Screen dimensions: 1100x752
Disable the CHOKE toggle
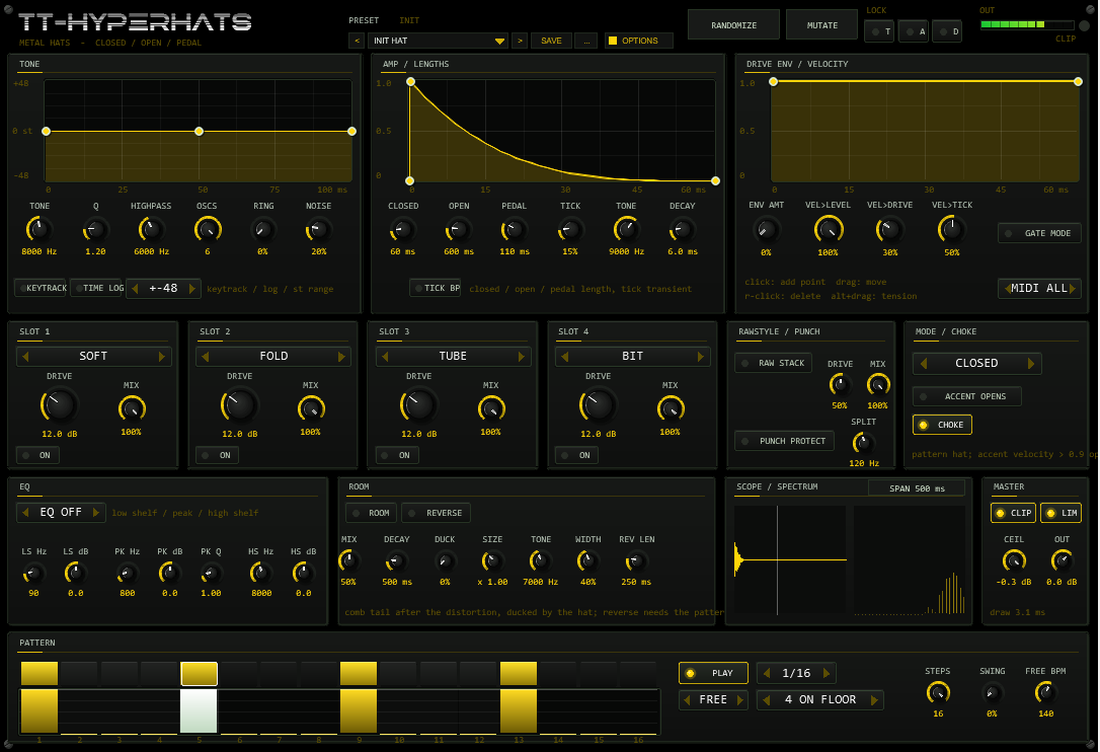pos(942,424)
